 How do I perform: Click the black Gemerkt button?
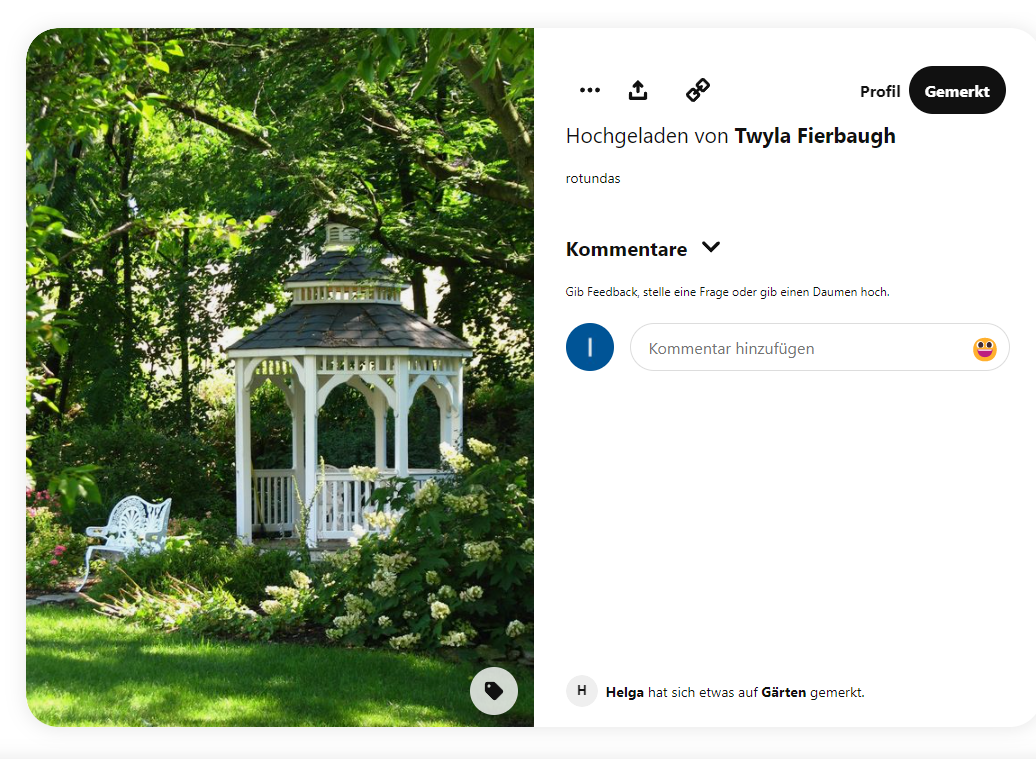click(x=957, y=91)
